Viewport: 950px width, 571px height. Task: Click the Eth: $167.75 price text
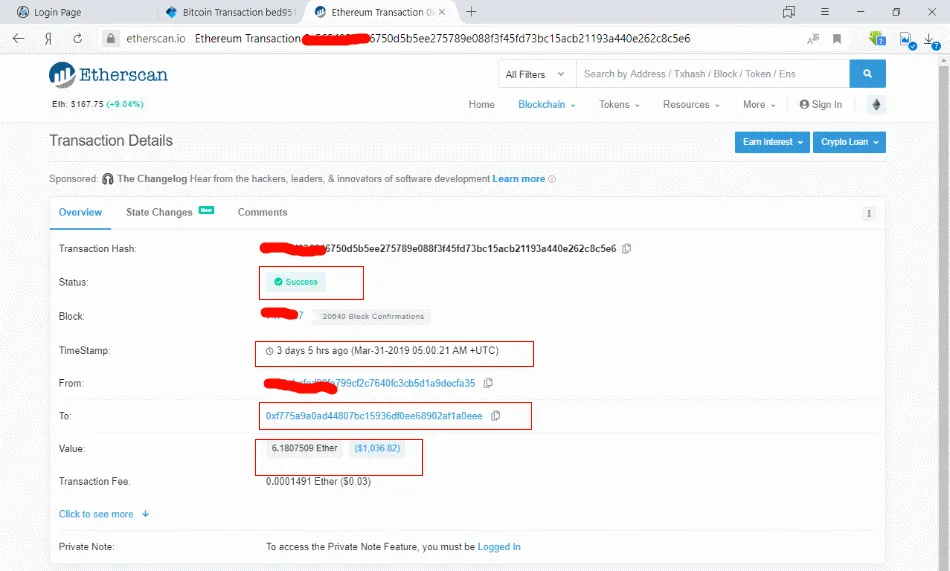(98, 104)
